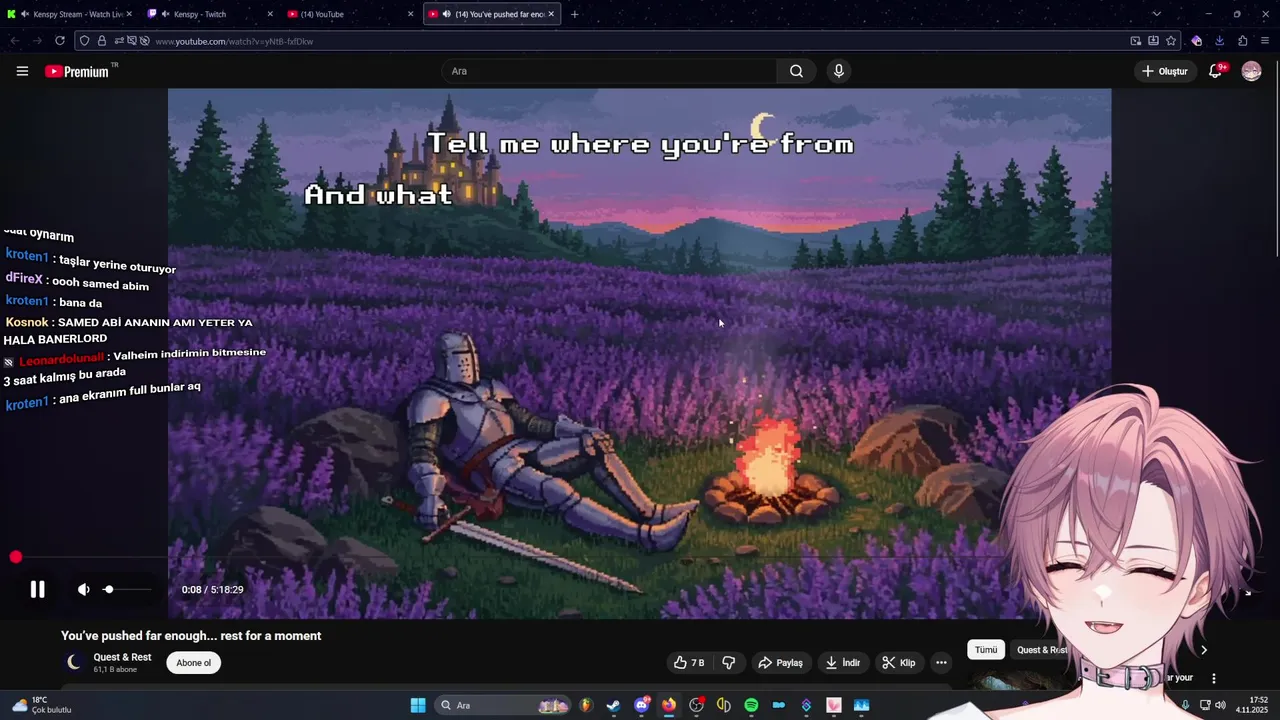The width and height of the screenshot is (1280, 720).
Task: List all tabs dropdown arrow
Action: point(1156,14)
